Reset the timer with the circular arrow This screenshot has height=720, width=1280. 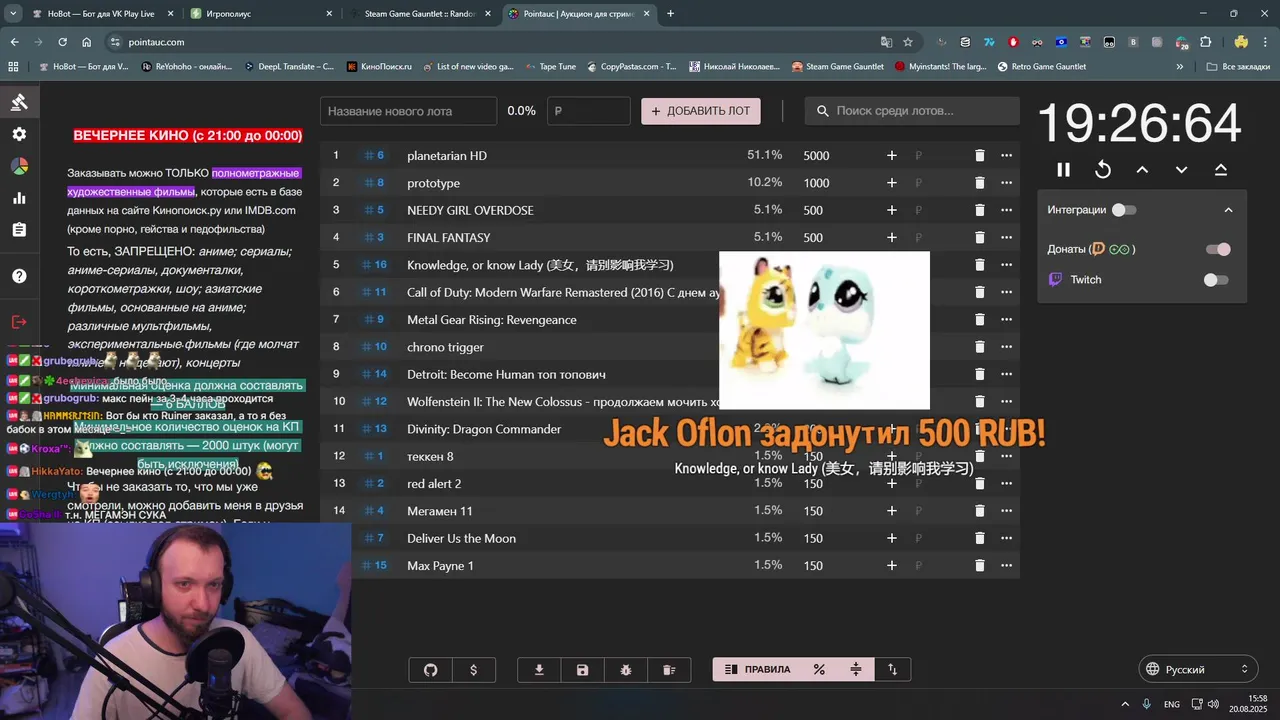tap(1103, 170)
